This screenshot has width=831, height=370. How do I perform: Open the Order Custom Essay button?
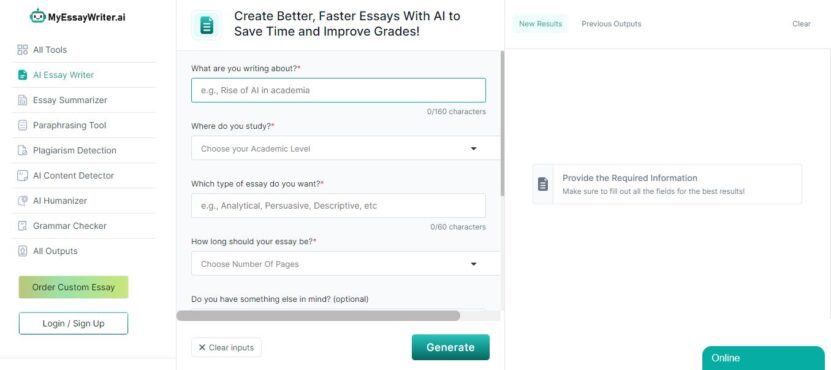[73, 287]
